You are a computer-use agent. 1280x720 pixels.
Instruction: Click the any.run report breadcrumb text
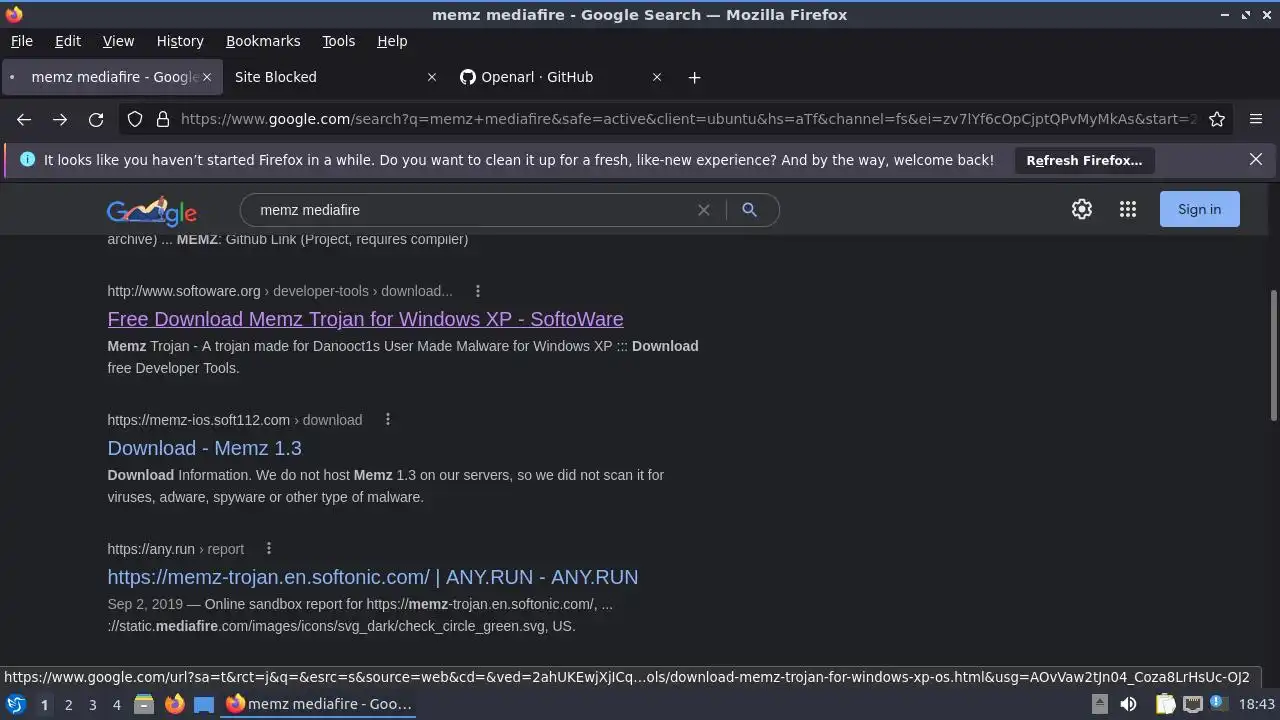point(176,549)
